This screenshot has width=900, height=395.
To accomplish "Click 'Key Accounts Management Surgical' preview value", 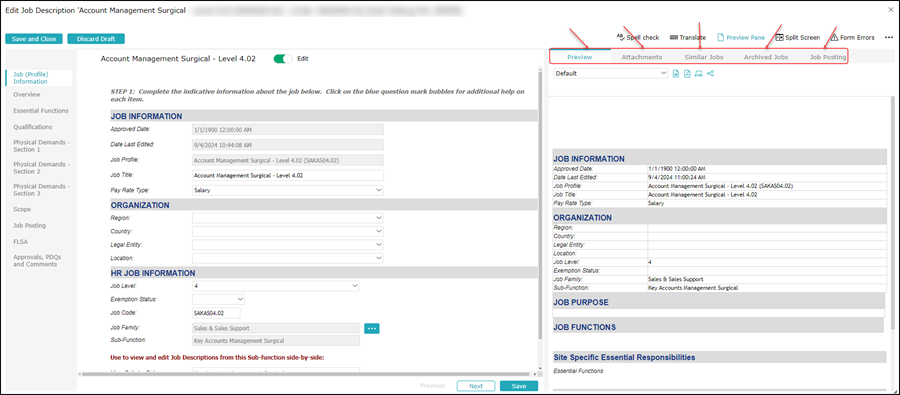I will [x=692, y=288].
